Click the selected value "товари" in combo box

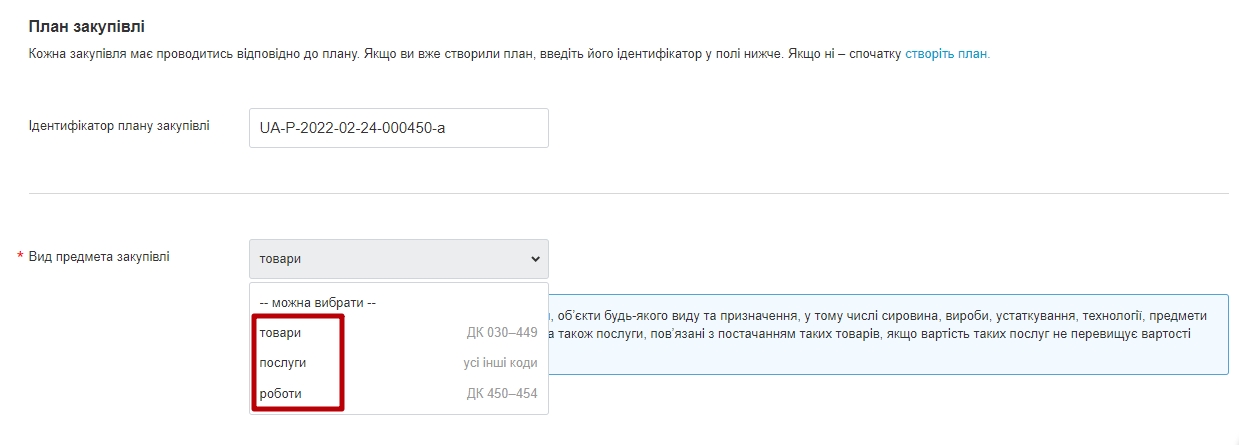pos(280,259)
